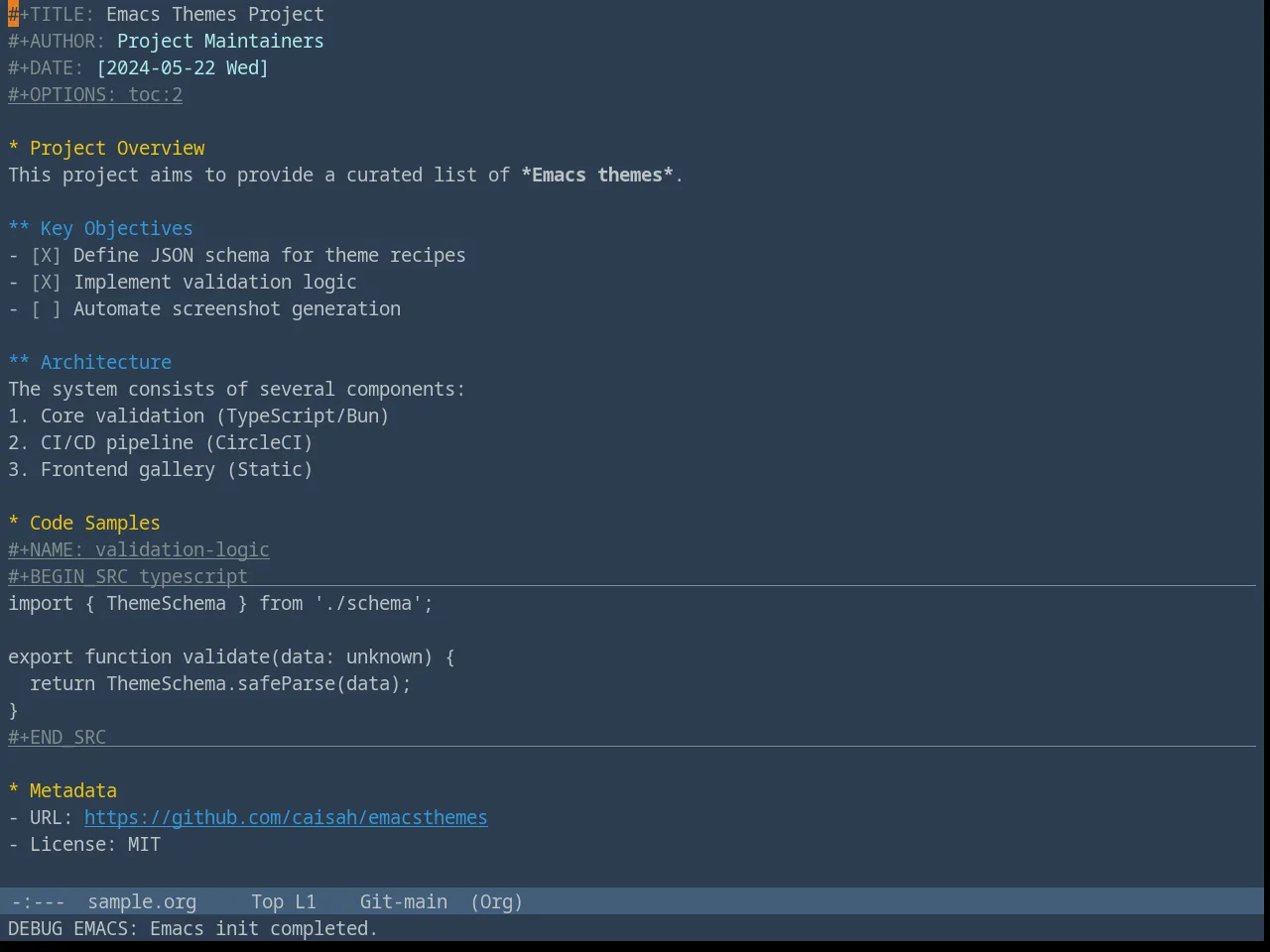
Task: Click the echo area message 'Emacs init completed.'
Action: (264, 928)
